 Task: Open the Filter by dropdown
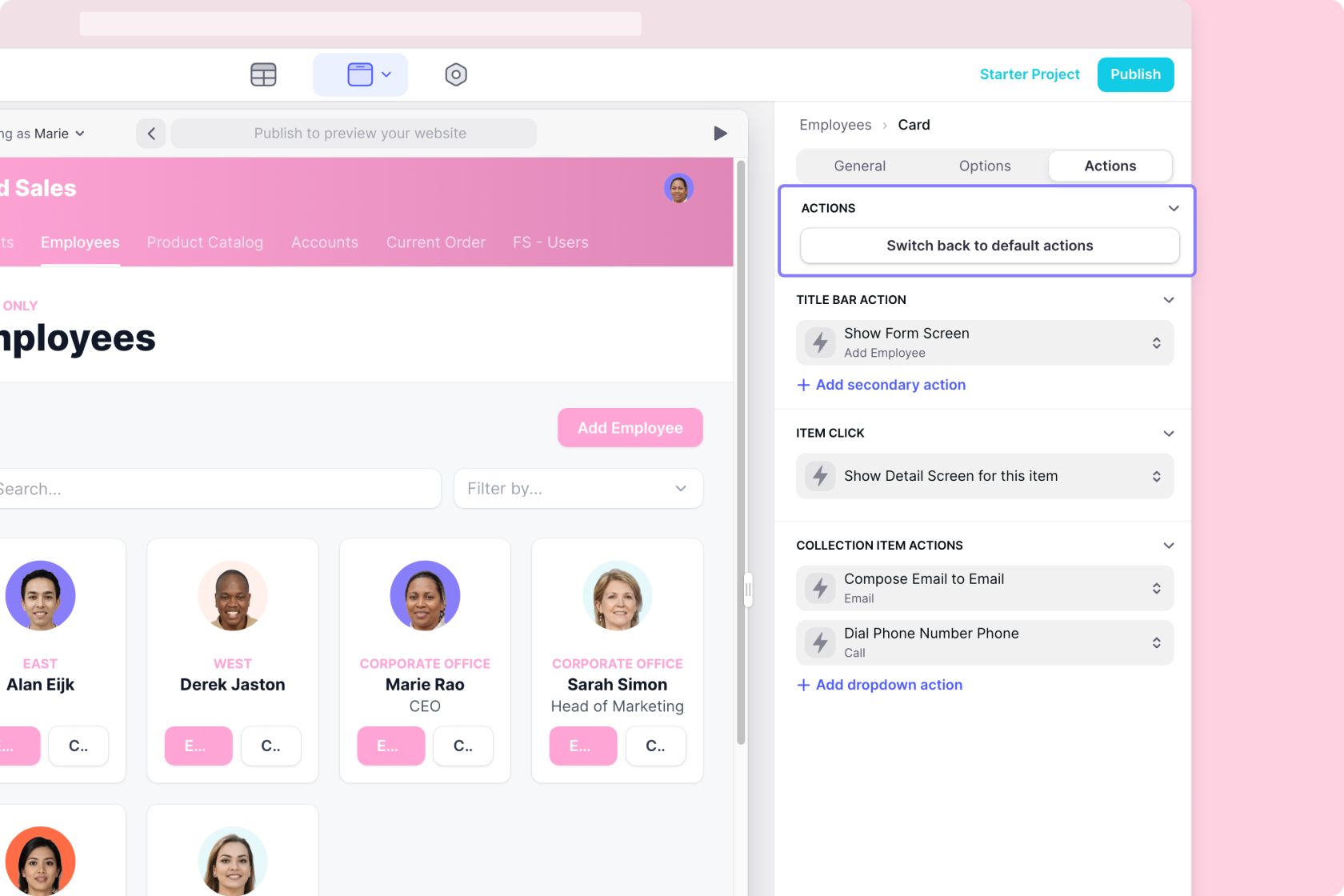point(578,489)
